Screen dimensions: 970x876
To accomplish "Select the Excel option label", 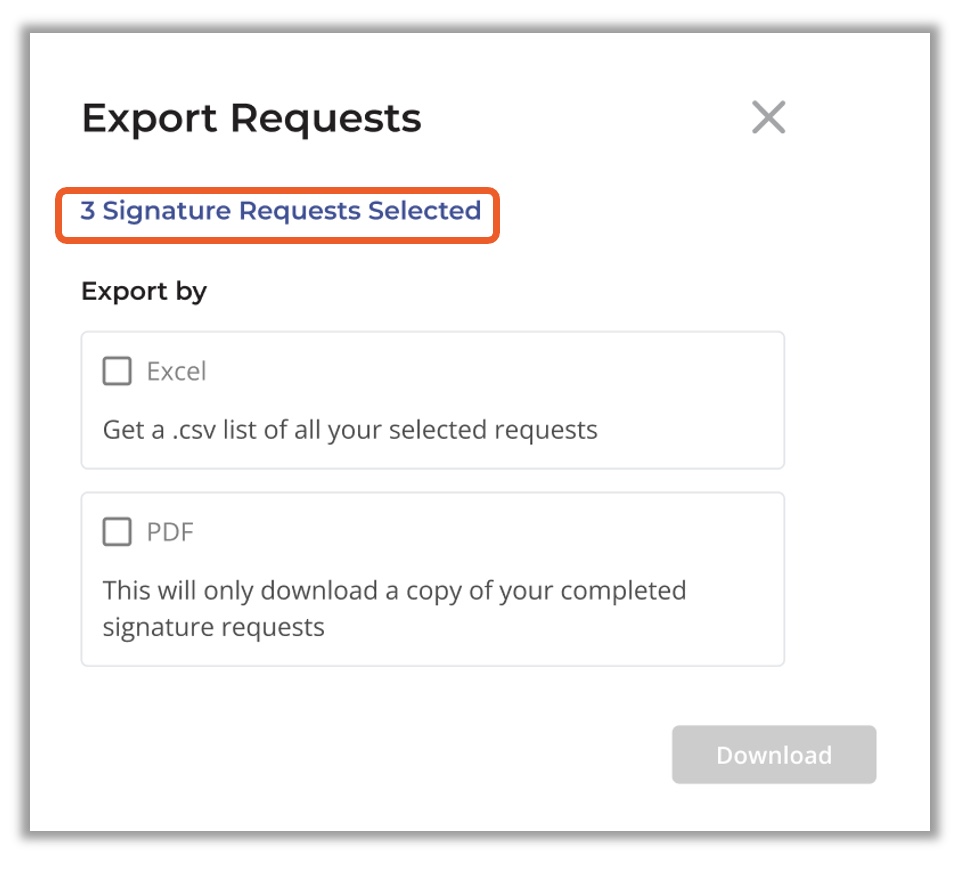I will tap(176, 372).
